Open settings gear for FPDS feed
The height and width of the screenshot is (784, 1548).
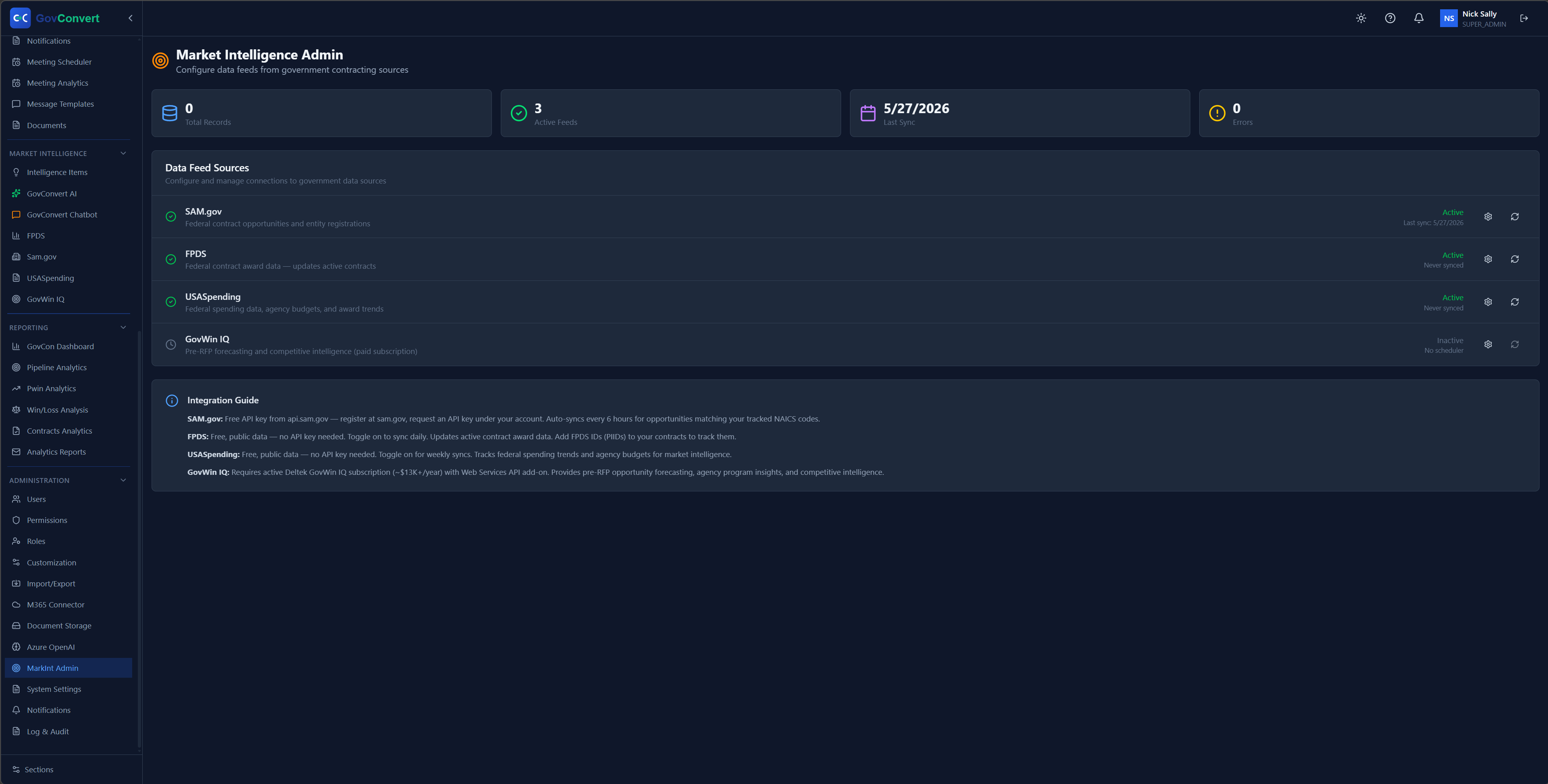[1488, 259]
